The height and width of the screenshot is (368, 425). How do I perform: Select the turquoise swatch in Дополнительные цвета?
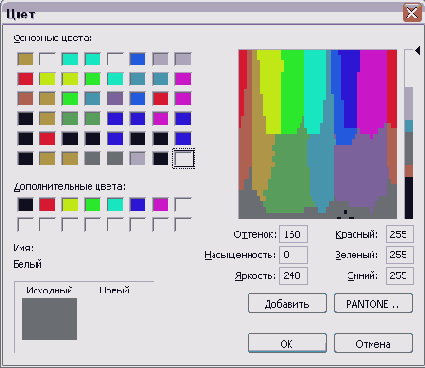tap(115, 205)
